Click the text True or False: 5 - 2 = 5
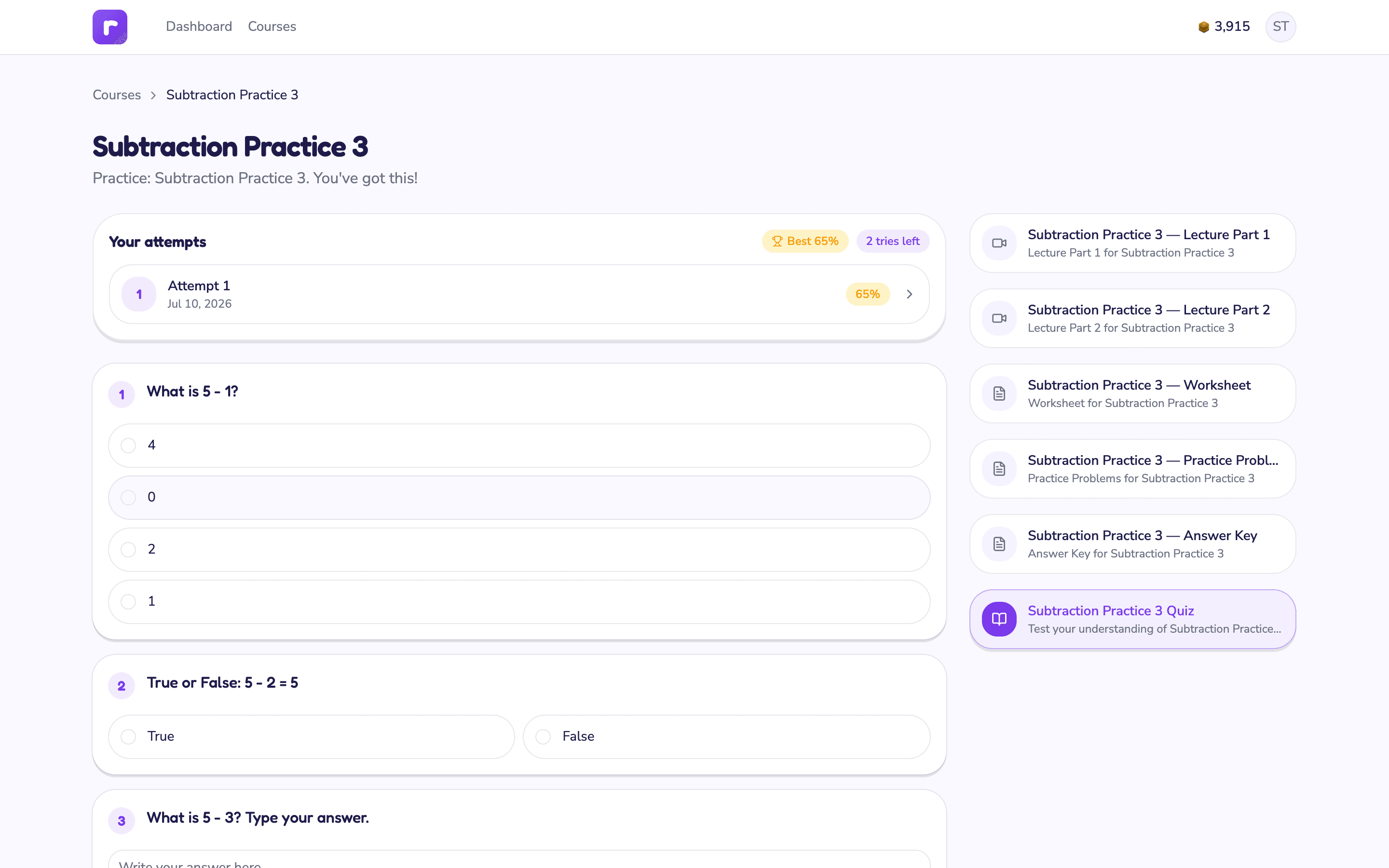The image size is (1389, 868). click(x=222, y=682)
